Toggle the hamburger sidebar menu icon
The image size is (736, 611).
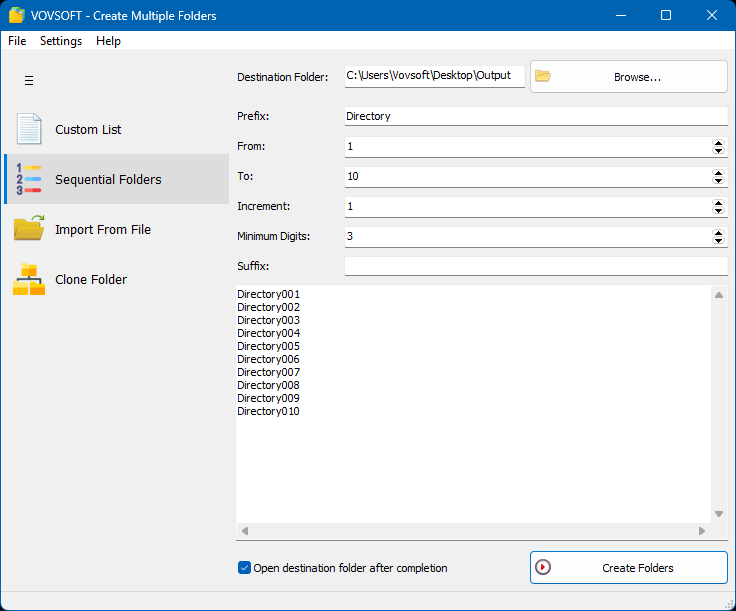tap(29, 81)
